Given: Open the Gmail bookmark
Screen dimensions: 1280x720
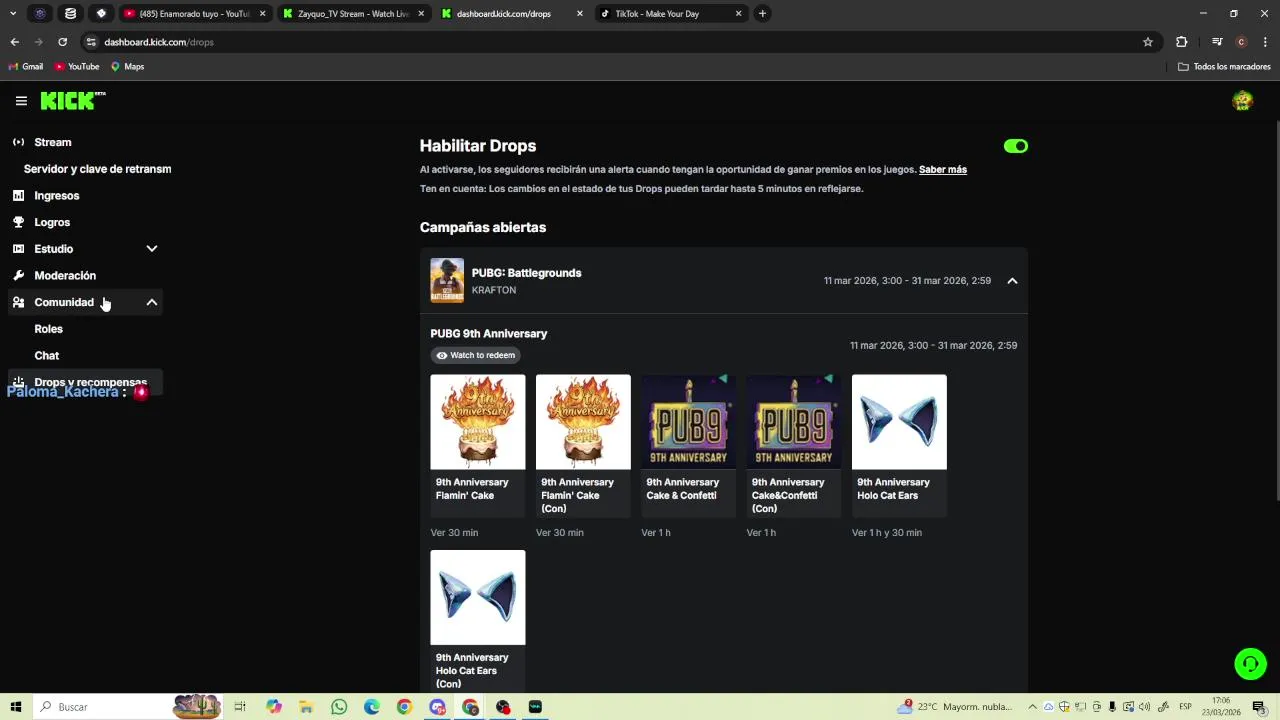Looking at the screenshot, I should coord(26,67).
